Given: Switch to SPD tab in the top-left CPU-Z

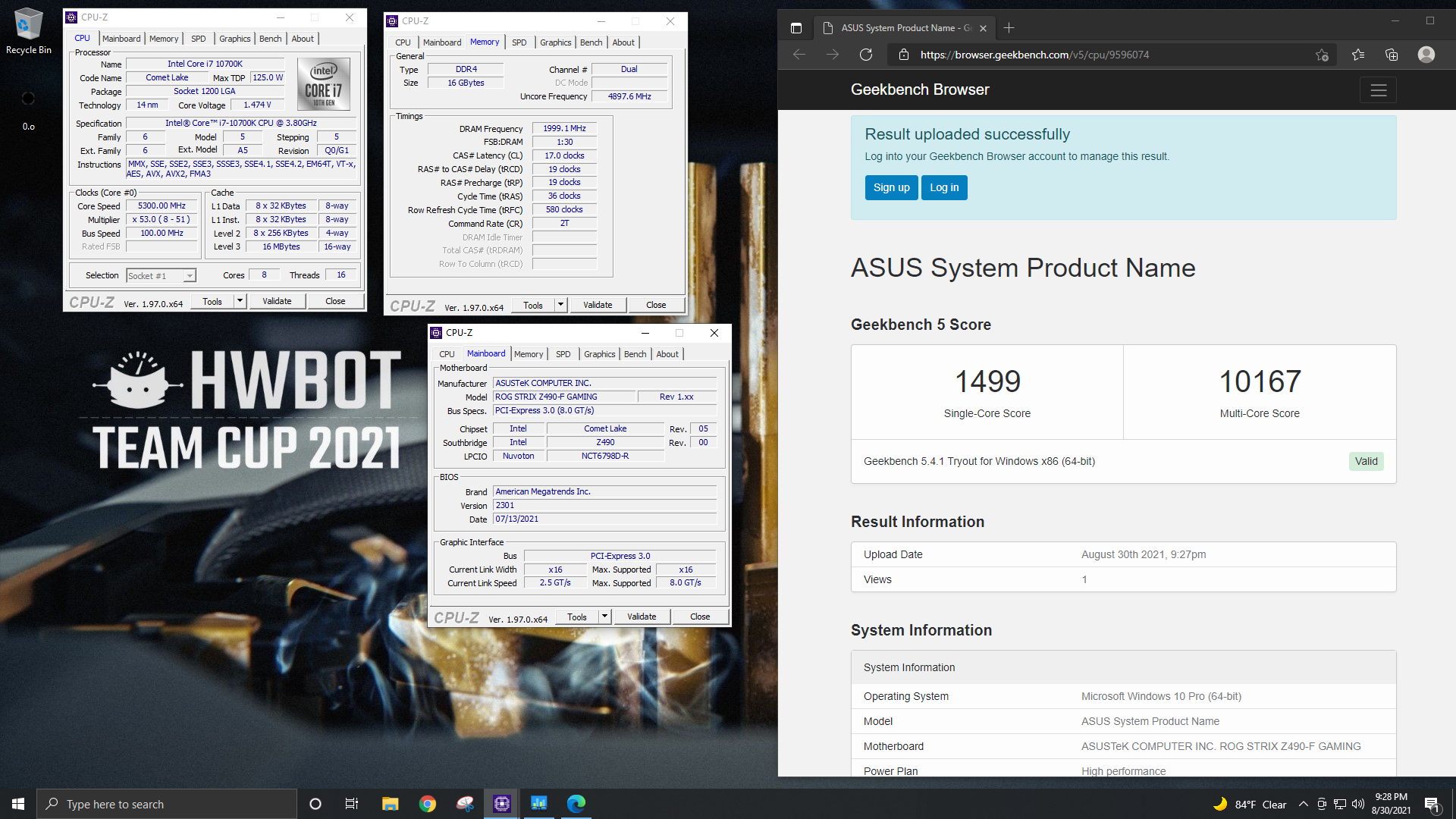Looking at the screenshot, I should click(199, 39).
